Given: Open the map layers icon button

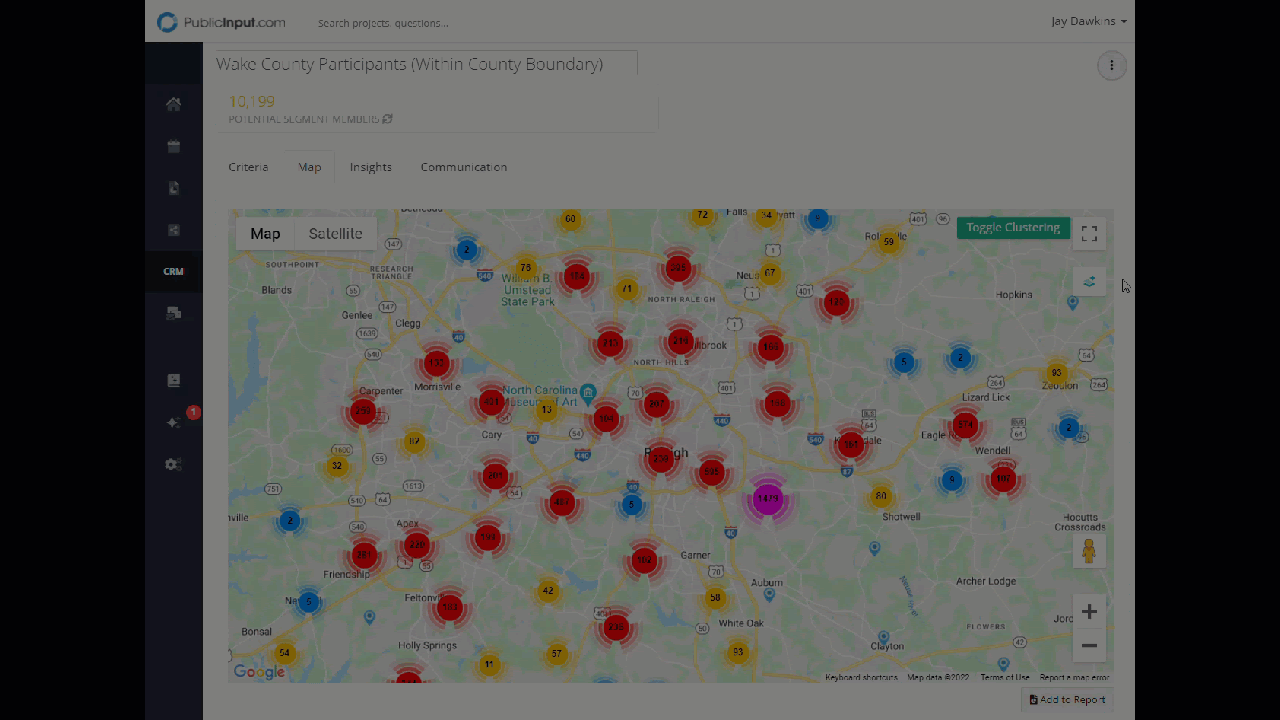Looking at the screenshot, I should (x=1089, y=281).
